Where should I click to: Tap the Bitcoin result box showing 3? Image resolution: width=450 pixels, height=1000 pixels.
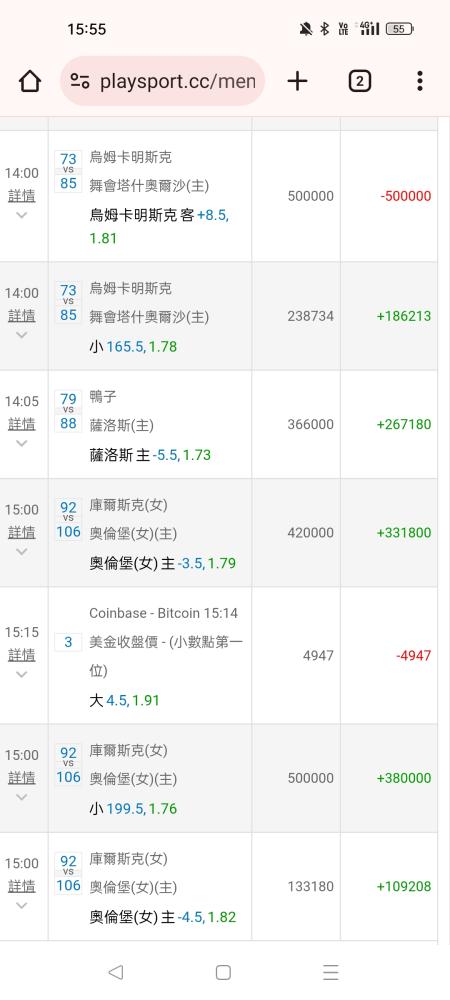coord(68,642)
